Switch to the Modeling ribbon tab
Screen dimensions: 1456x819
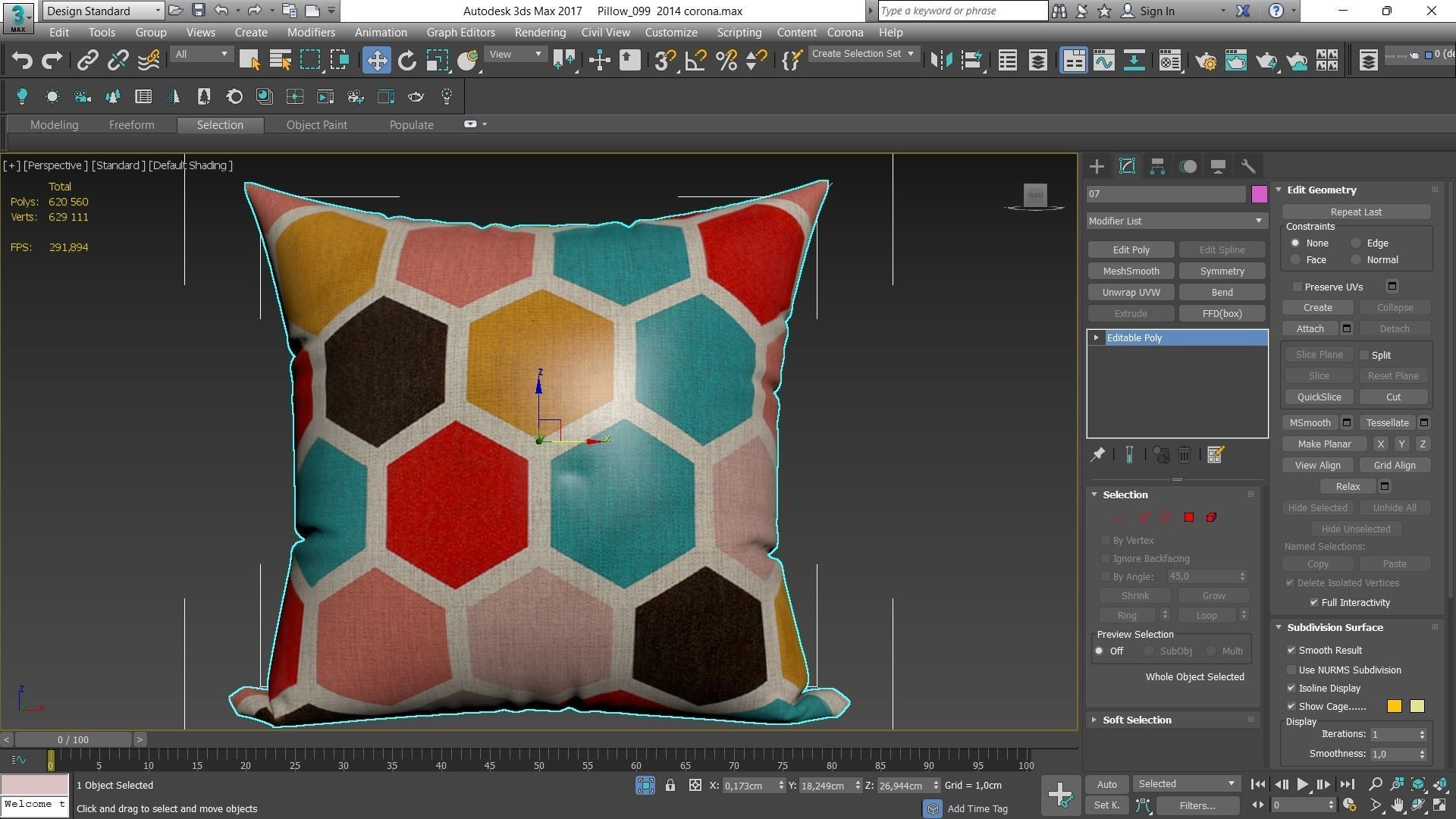(x=54, y=125)
